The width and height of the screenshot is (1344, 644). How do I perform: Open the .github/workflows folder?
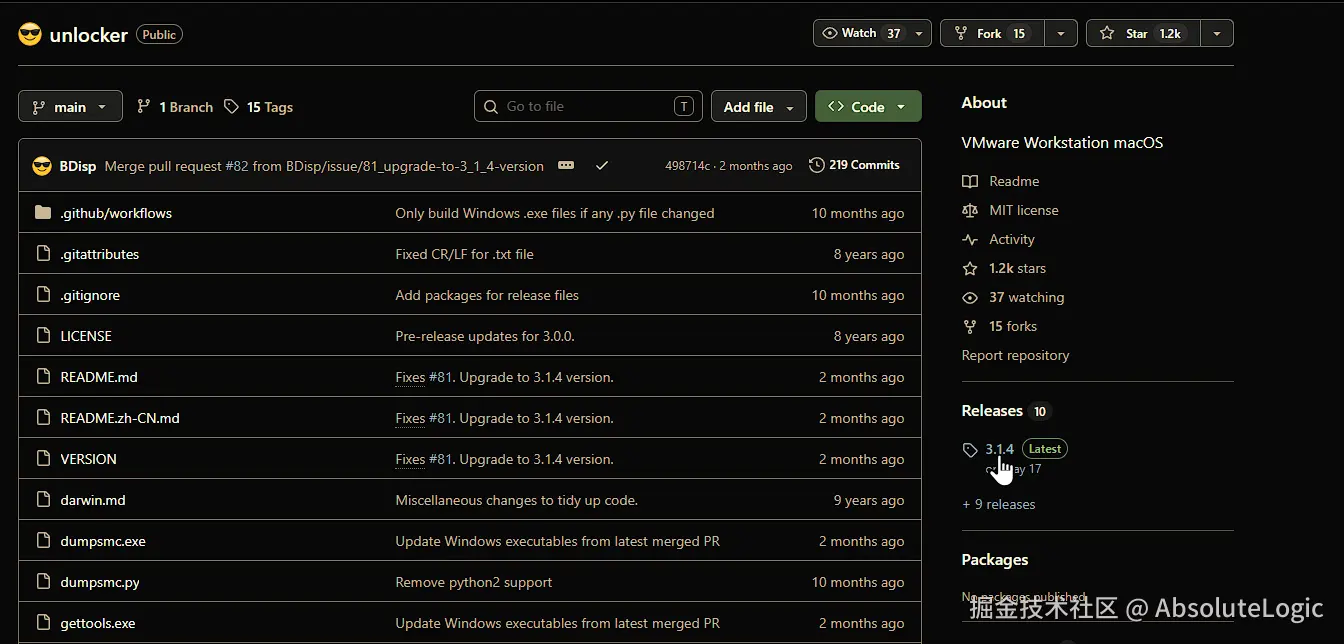tap(116, 213)
